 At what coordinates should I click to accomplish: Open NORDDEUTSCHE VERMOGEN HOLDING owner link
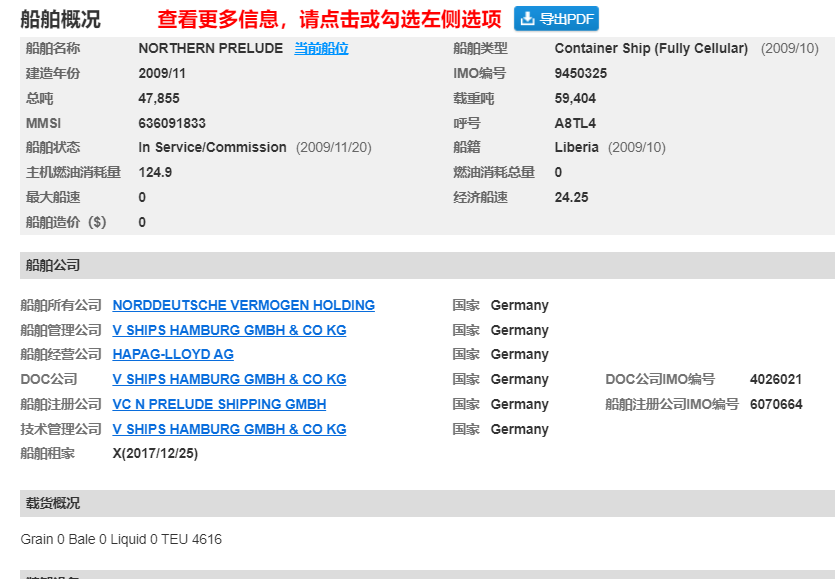(x=243, y=305)
